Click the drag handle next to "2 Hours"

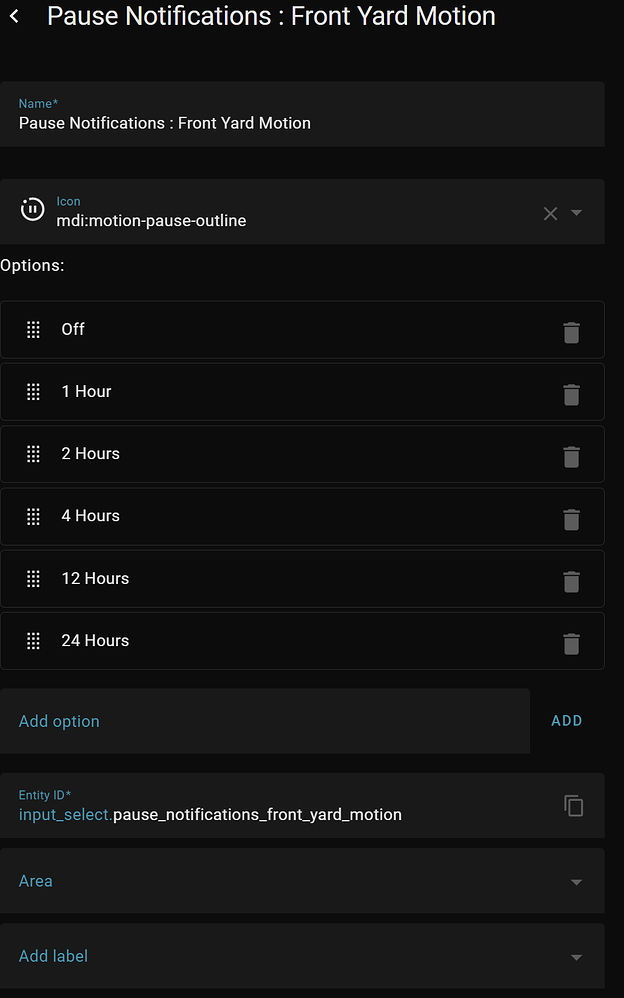click(33, 453)
